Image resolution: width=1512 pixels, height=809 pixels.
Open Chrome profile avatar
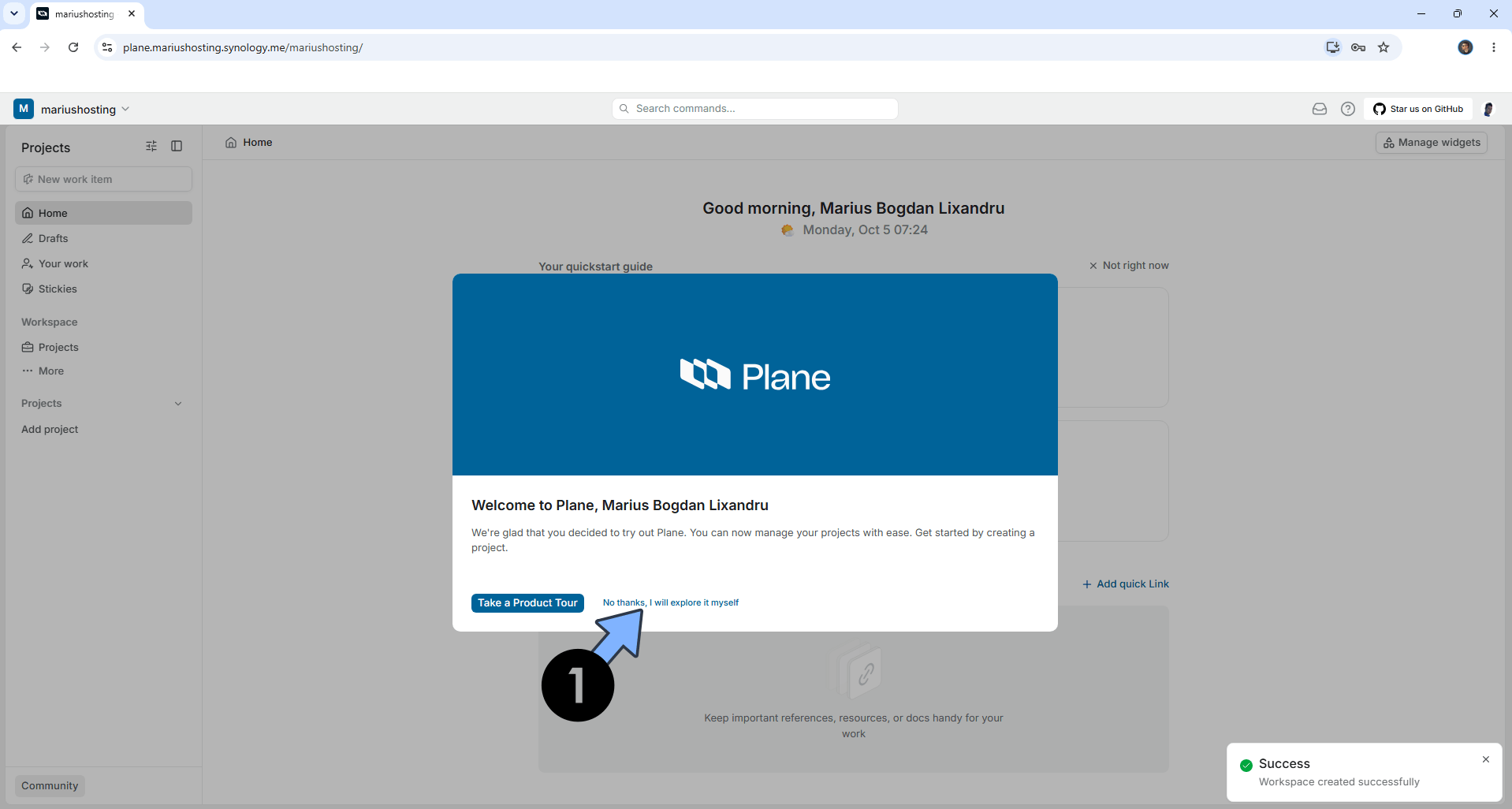click(1465, 47)
